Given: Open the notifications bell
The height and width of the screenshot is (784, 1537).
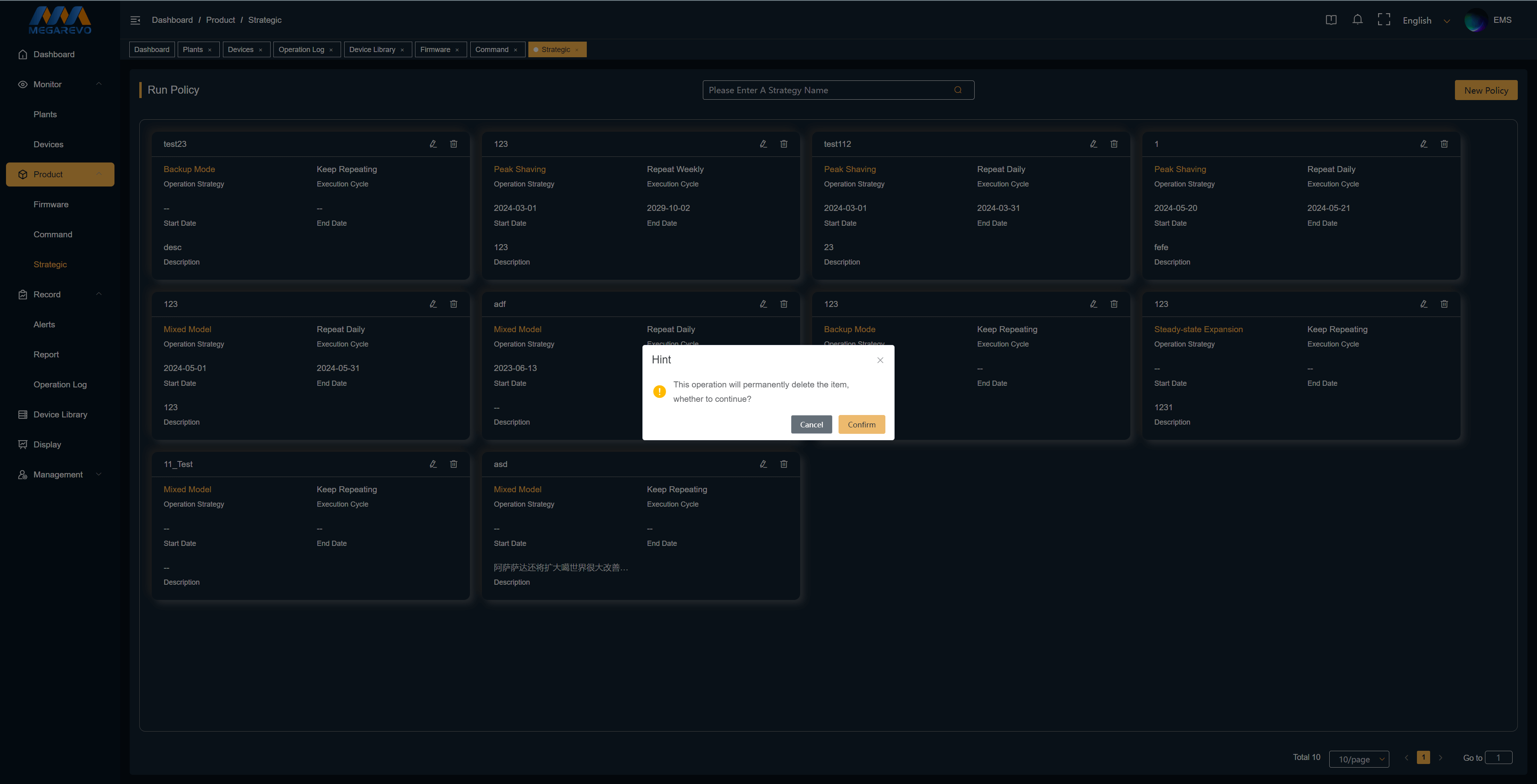Looking at the screenshot, I should [x=1357, y=20].
